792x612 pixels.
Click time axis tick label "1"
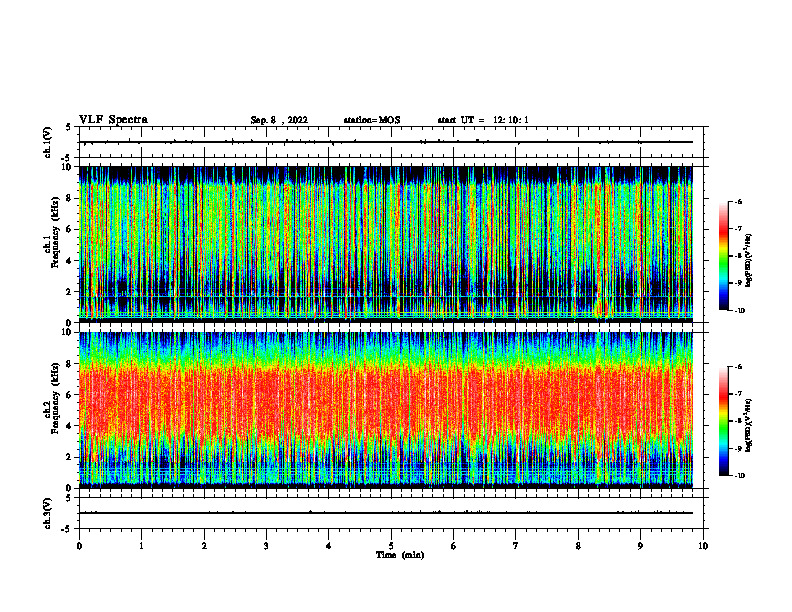tap(141, 546)
